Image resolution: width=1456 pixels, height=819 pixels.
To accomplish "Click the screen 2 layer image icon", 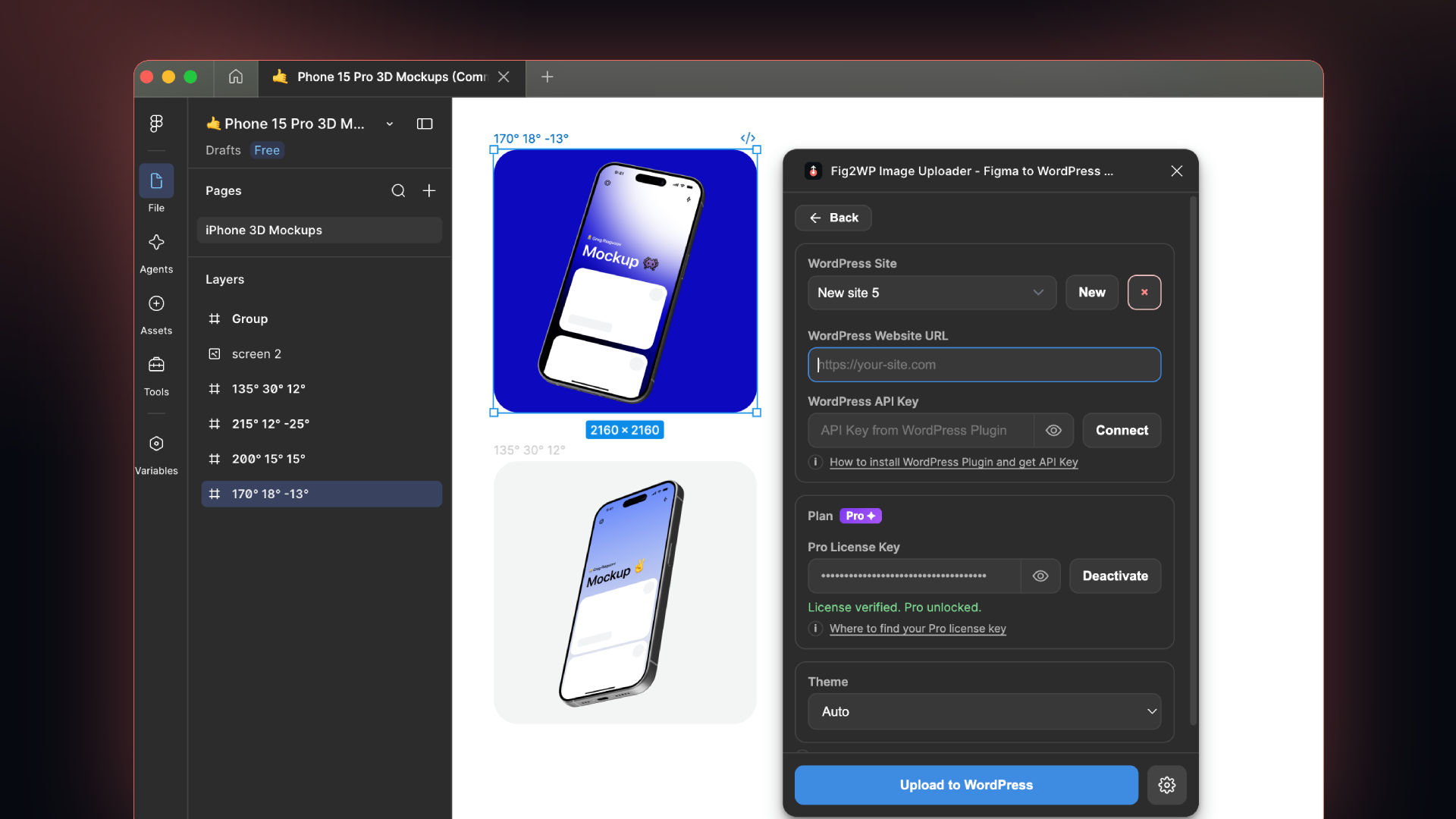I will (x=215, y=354).
